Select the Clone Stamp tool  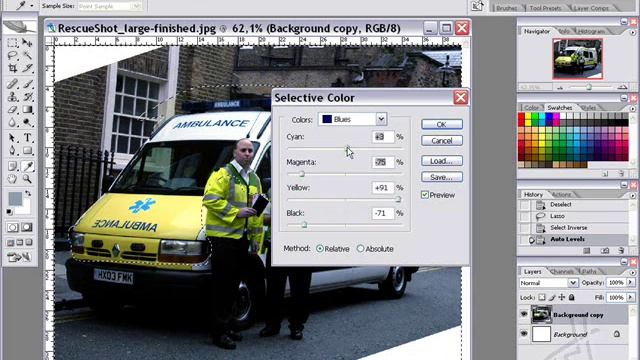point(12,97)
